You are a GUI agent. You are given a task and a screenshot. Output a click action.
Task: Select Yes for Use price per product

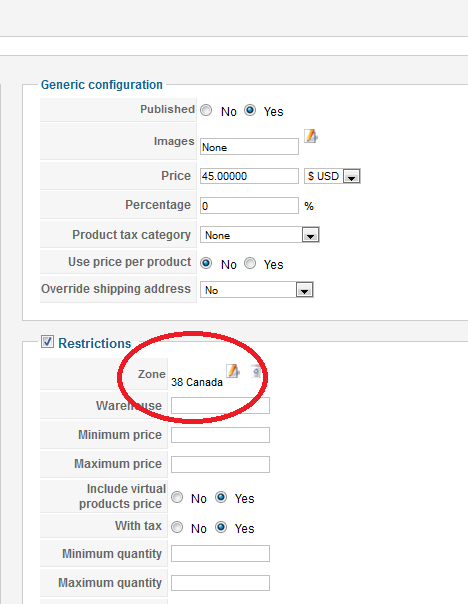pos(250,263)
